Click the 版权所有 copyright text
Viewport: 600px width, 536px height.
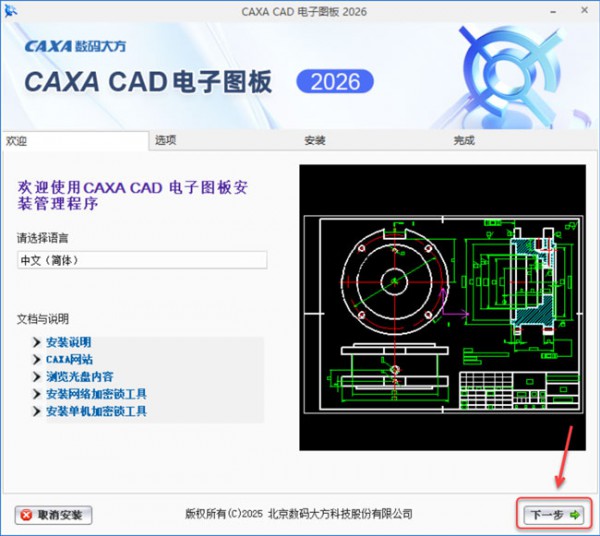click(299, 513)
